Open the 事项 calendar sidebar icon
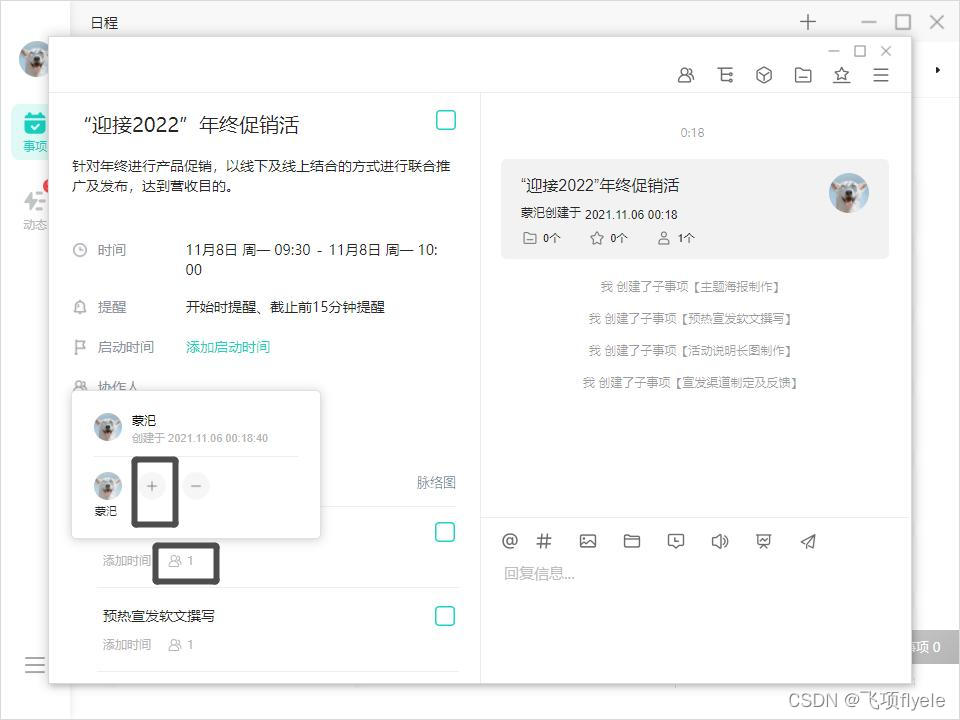The width and height of the screenshot is (960, 720). coord(34,131)
